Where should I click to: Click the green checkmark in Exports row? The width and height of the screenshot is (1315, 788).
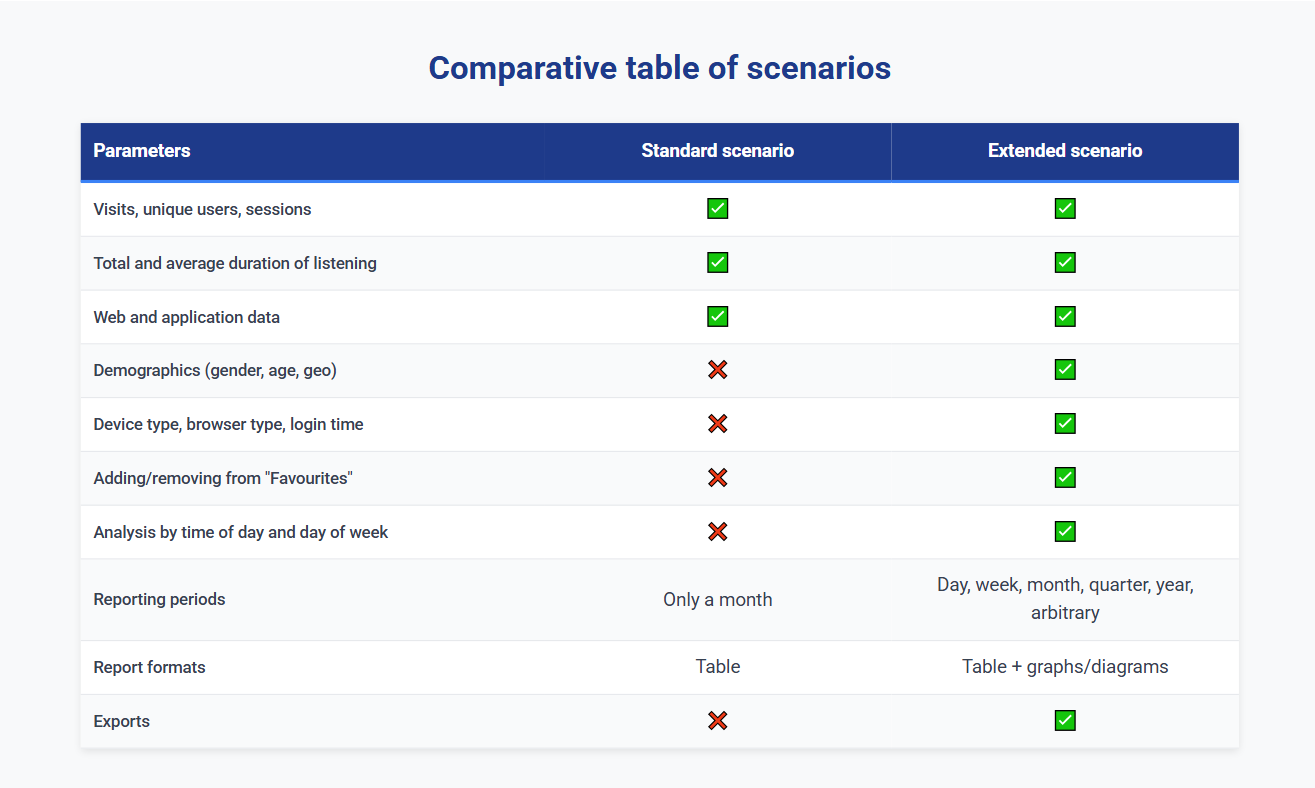coord(1065,721)
